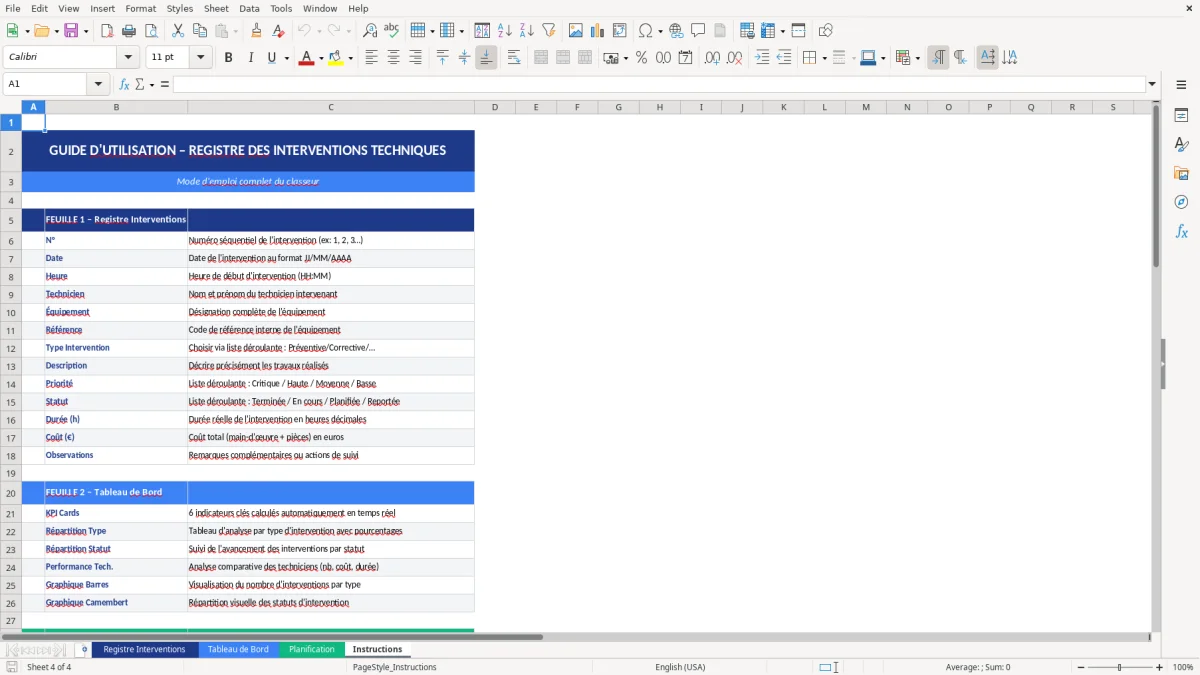This screenshot has height=675, width=1200.
Task: Insert an image
Action: (576, 31)
